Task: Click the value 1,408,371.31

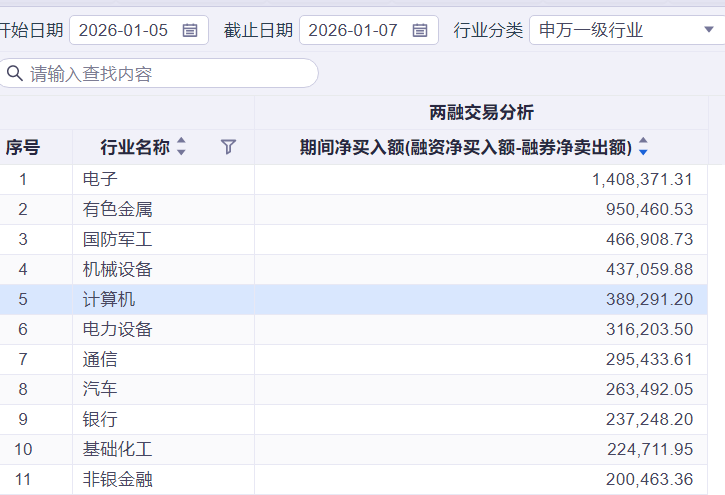Action: tap(642, 179)
